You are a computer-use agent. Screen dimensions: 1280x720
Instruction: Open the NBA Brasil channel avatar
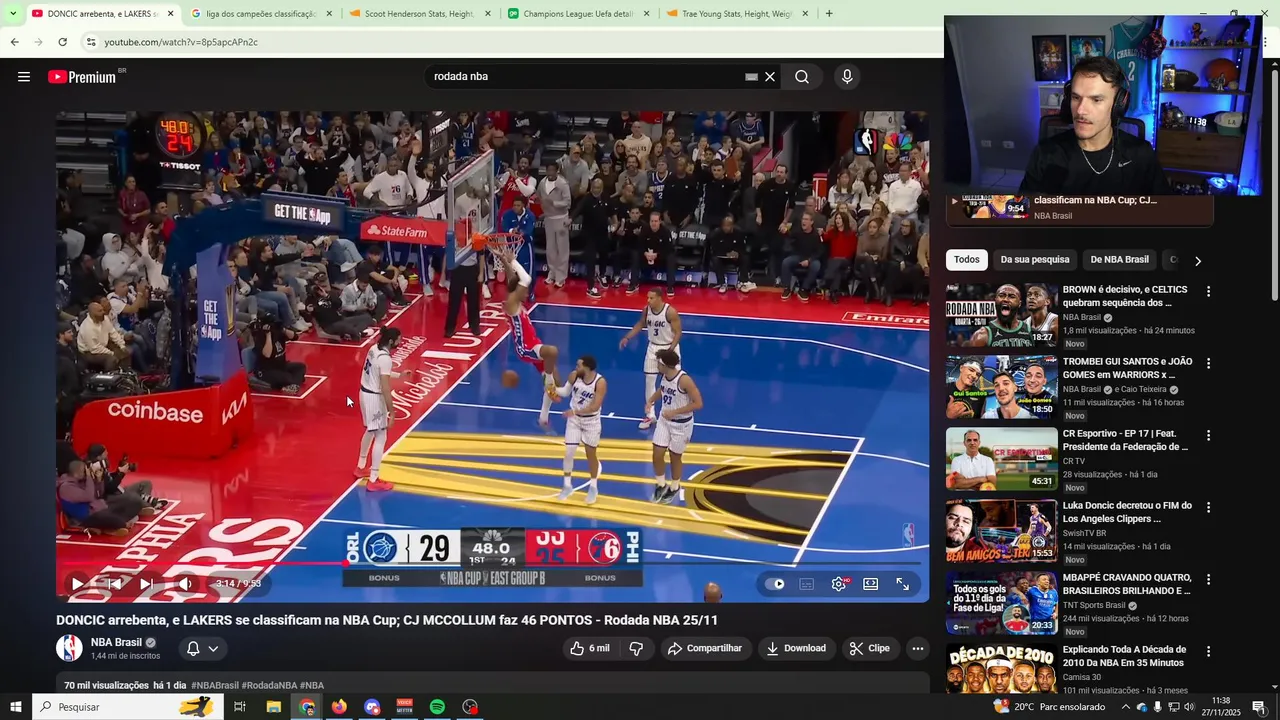[x=69, y=648]
